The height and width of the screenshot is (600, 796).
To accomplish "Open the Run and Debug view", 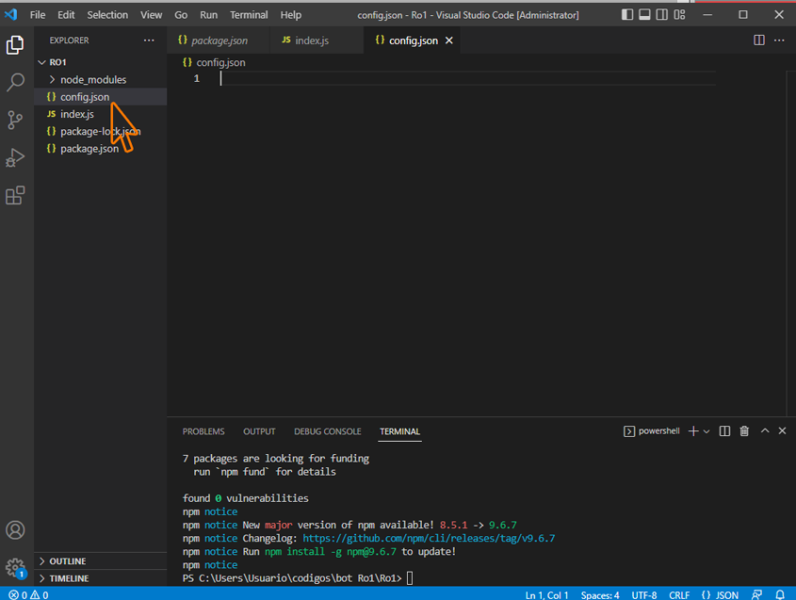I will point(15,158).
